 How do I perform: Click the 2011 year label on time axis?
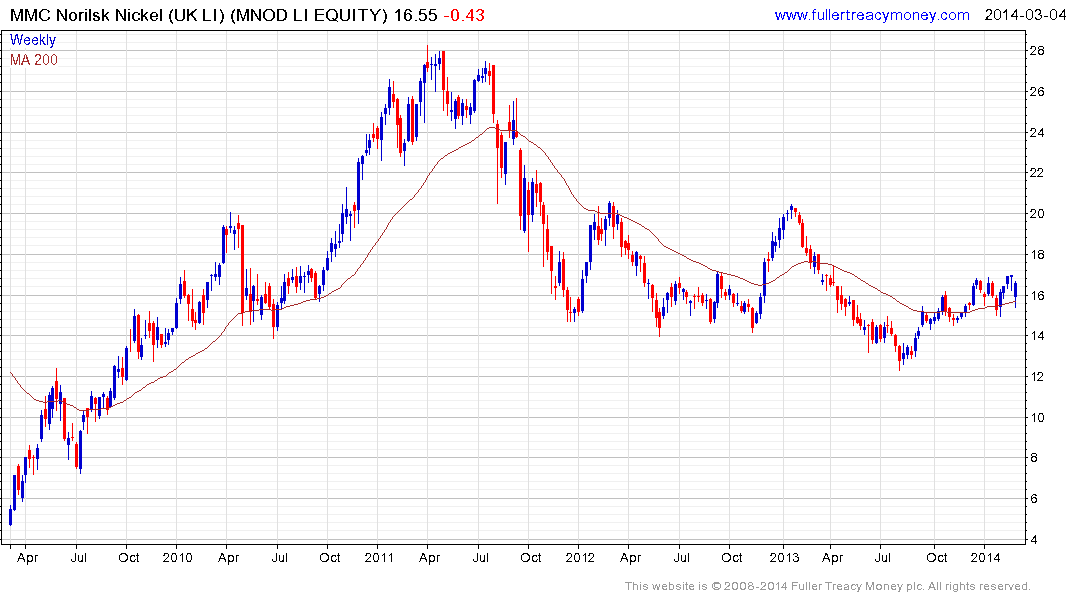pos(379,557)
